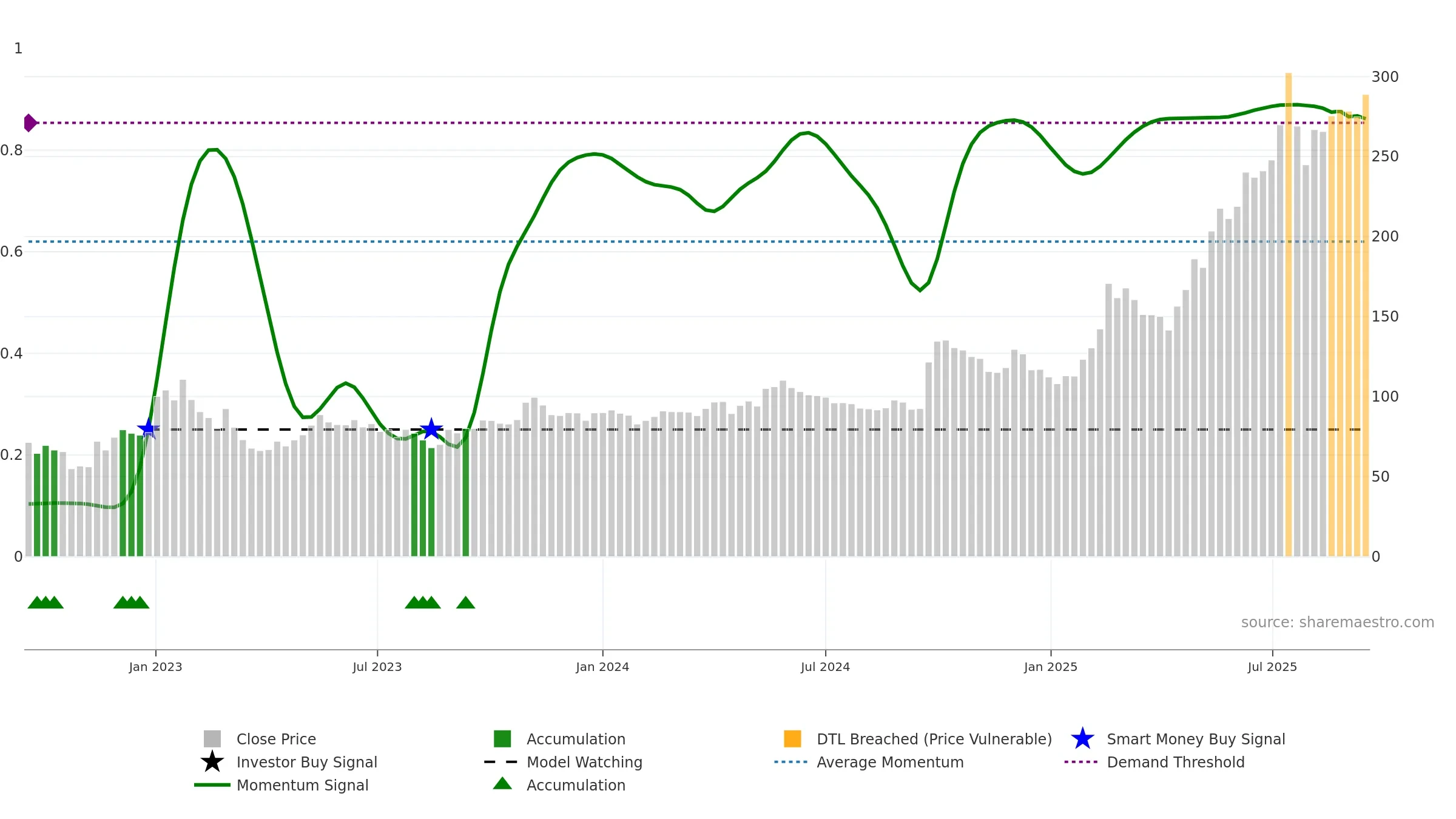Click the 300 right-axis price label
This screenshot has width=1456, height=819.
tap(1385, 77)
